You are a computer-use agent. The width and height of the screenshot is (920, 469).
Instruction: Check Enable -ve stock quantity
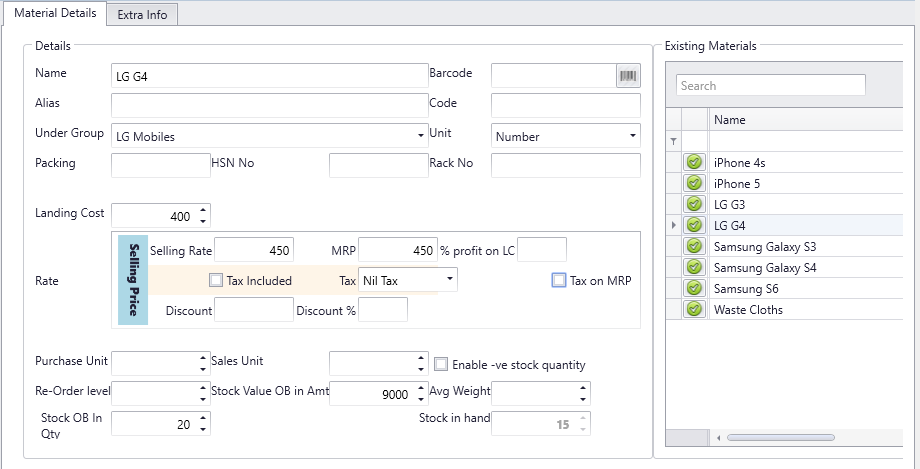coord(440,365)
